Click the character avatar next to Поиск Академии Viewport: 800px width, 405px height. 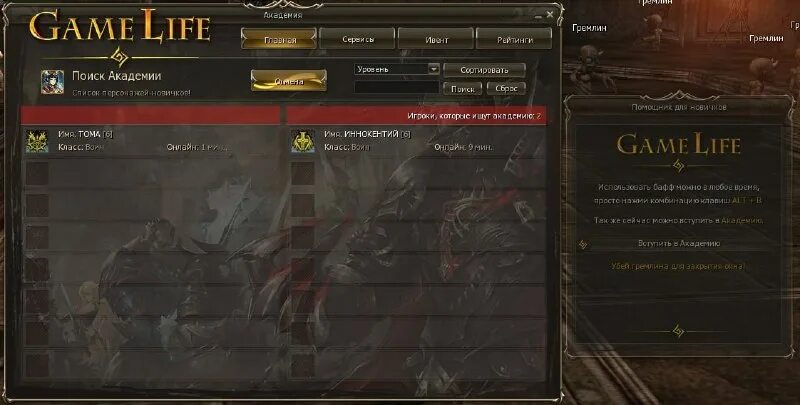(53, 82)
